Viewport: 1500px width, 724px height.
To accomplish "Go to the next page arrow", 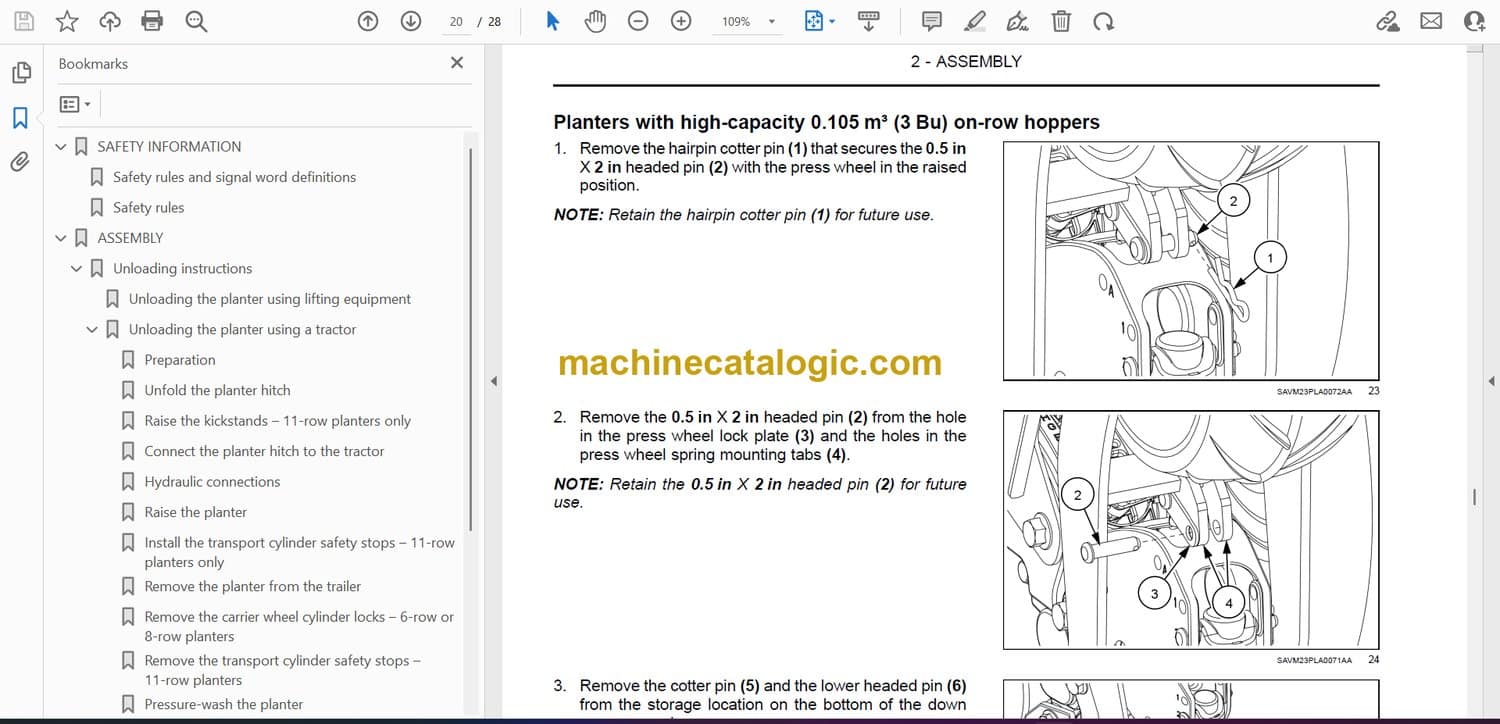I will point(411,21).
